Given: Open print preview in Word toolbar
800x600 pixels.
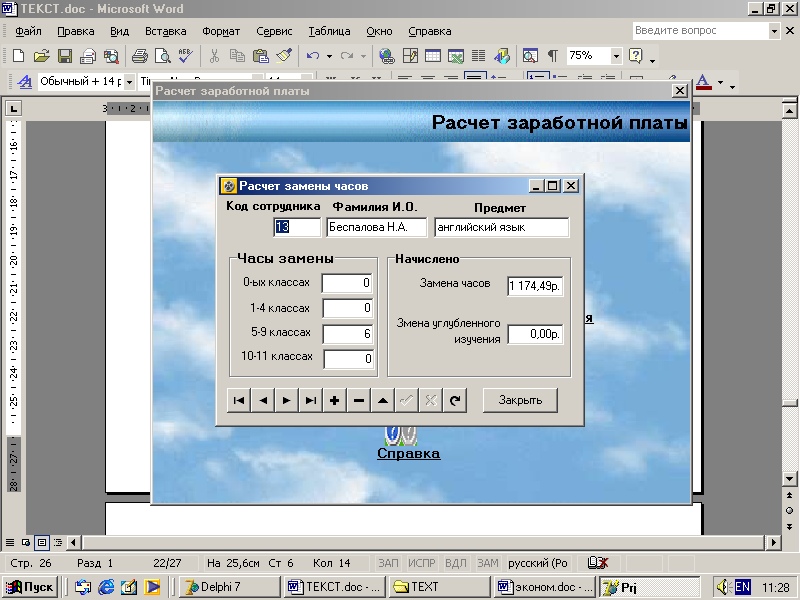Looking at the screenshot, I should click(162, 56).
